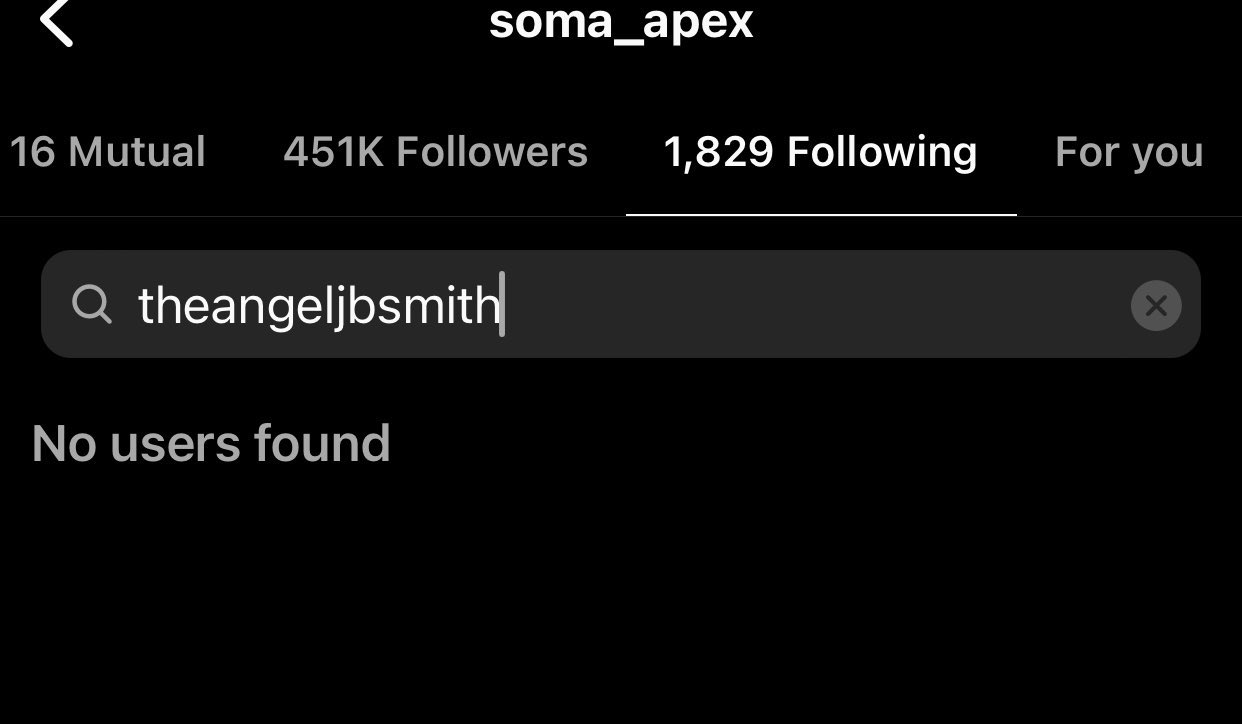Focus the search field containing theangeljbsmith
This screenshot has height=724, width=1242.
point(620,304)
